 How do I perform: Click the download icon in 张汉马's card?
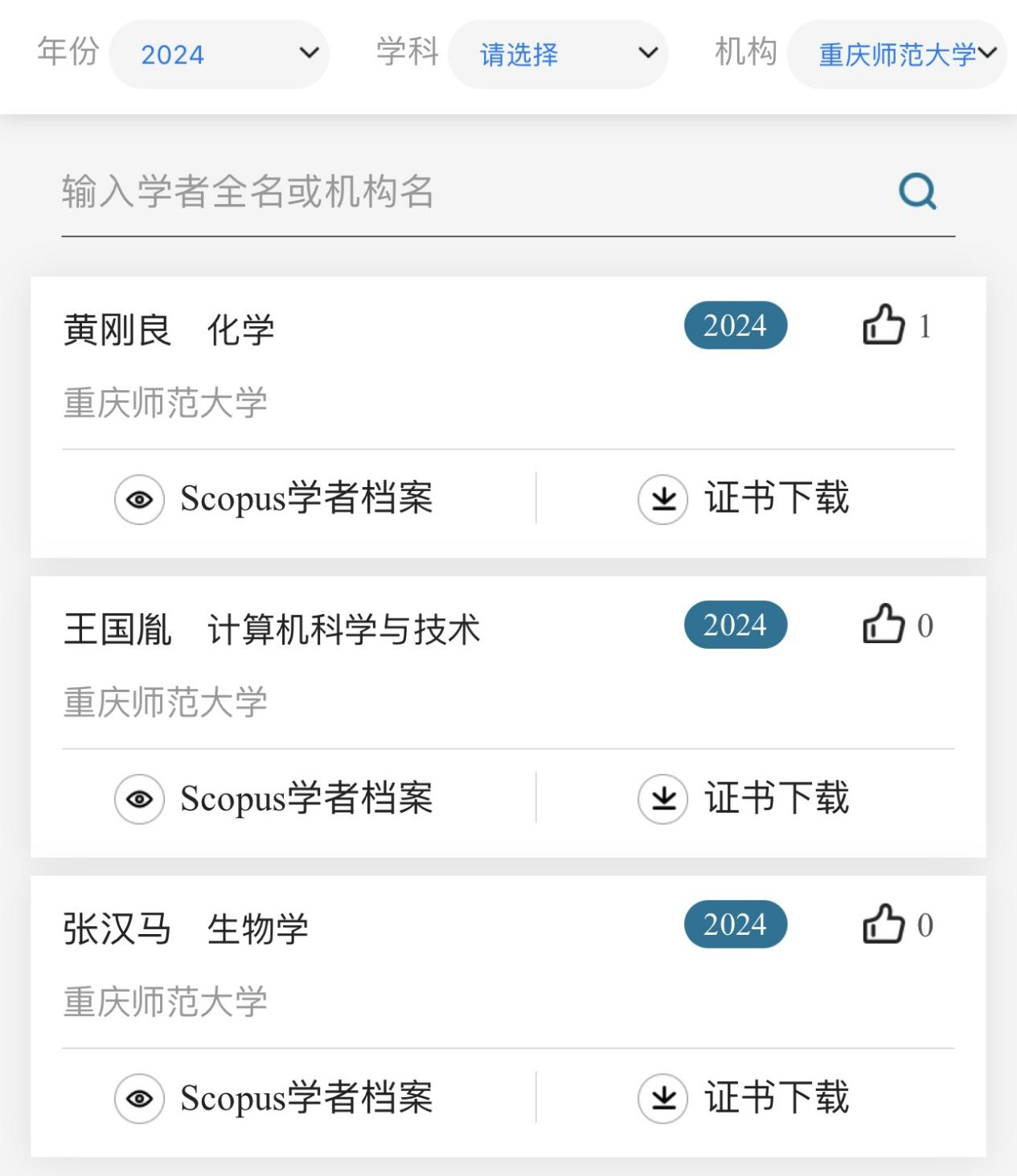pos(662,1098)
